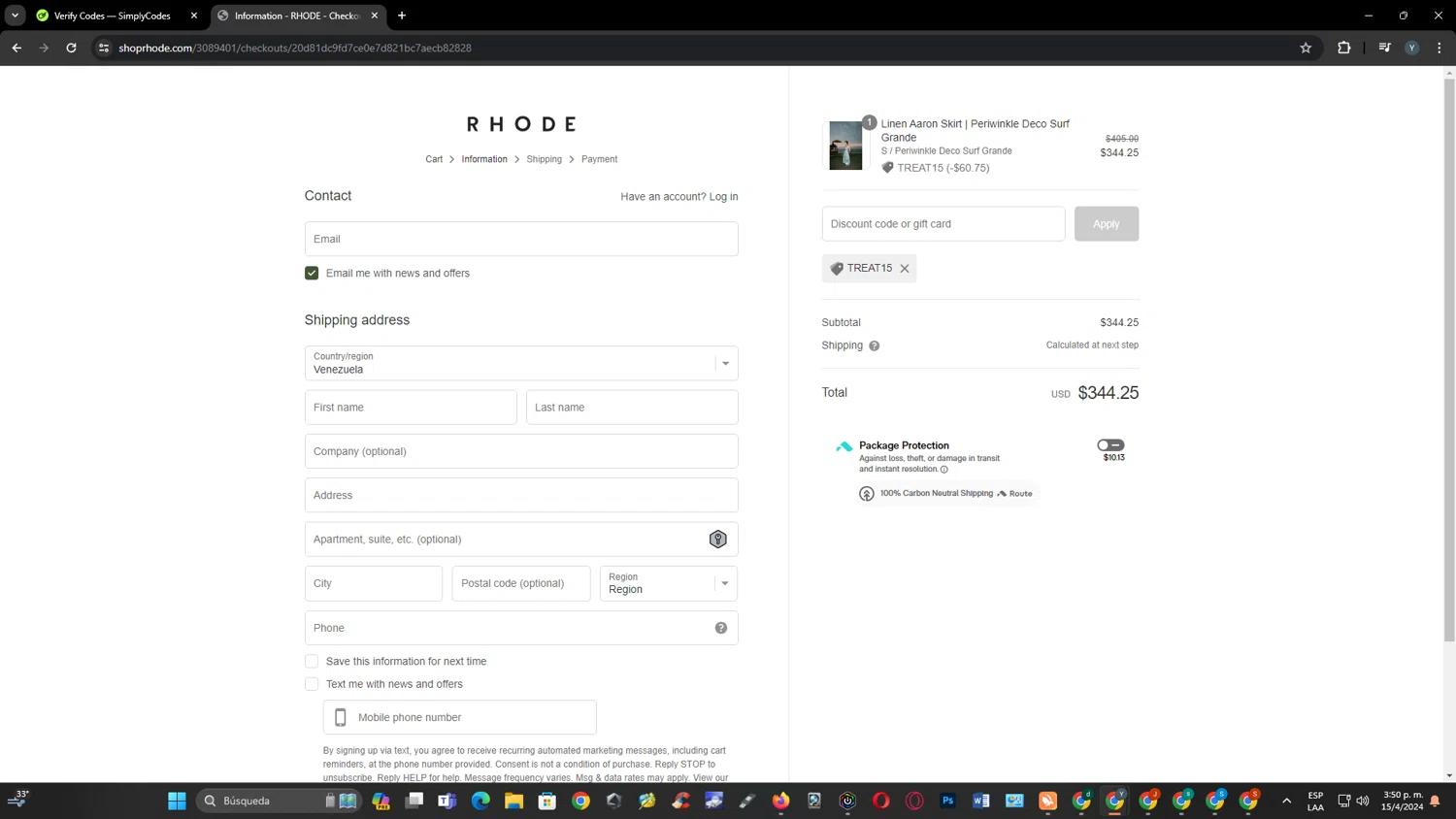The height and width of the screenshot is (819, 1456).
Task: Close the Verify Codes tab
Action: click(x=194, y=16)
